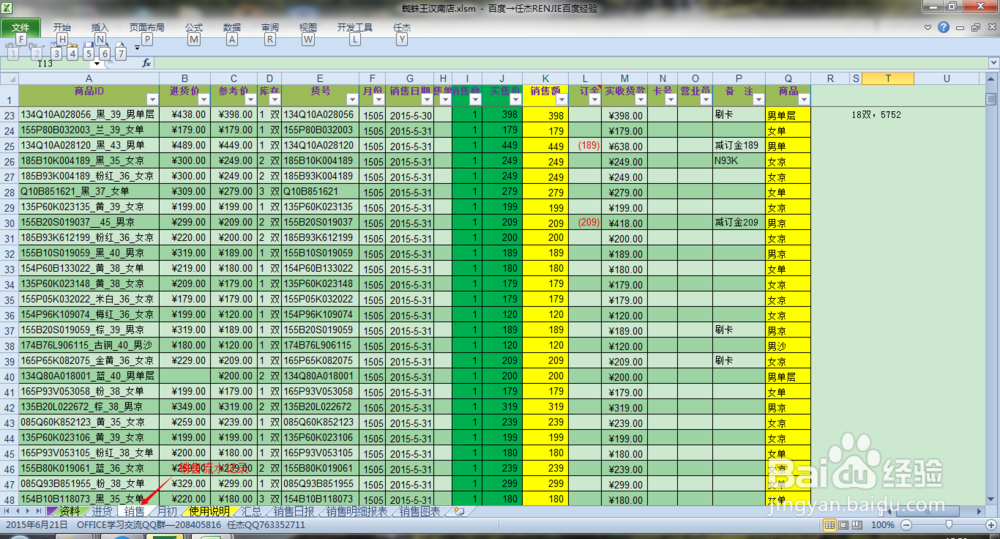1000x539 pixels.
Task: Open filter dropdown for 销售额 column
Action: [x=561, y=100]
